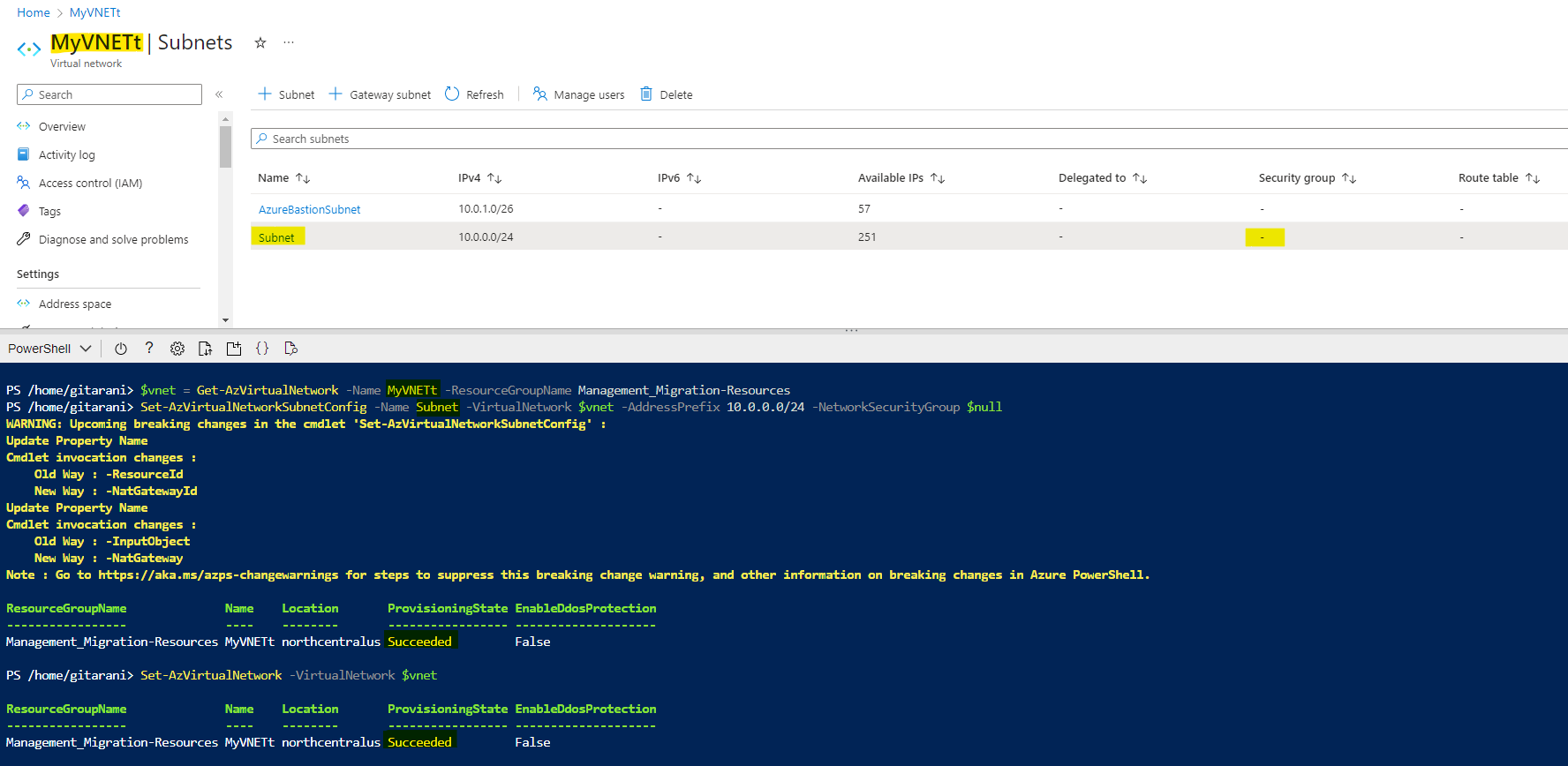Viewport: 1568px width, 766px height.
Task: Open Overview in the left menu
Action: tap(62, 127)
